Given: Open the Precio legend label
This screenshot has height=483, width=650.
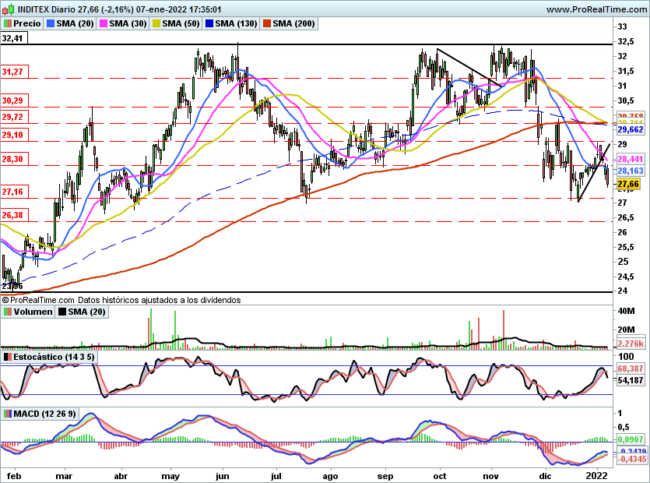Looking at the screenshot, I should (x=27, y=24).
